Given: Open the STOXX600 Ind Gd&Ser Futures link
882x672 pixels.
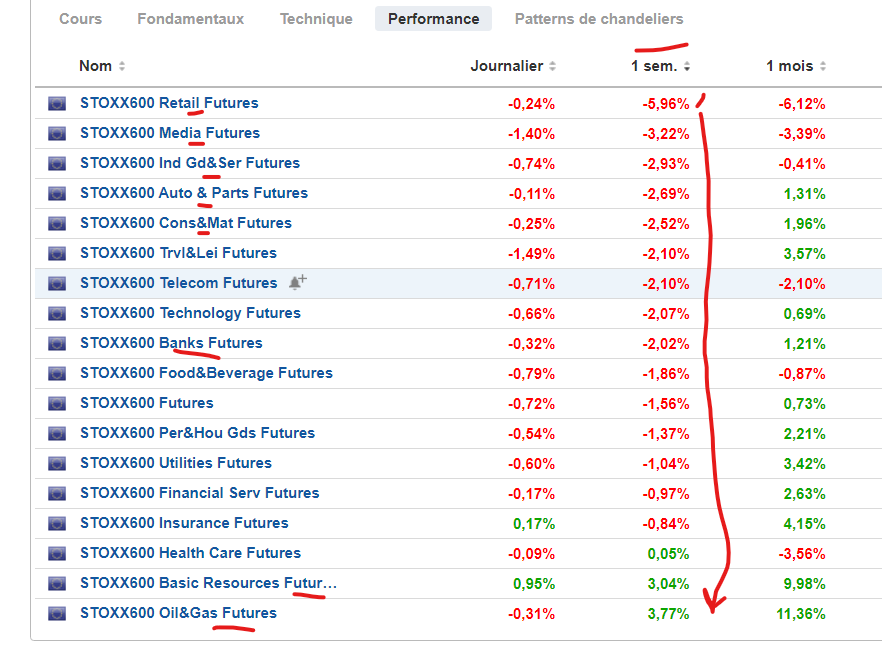Looking at the screenshot, I should pos(190,163).
